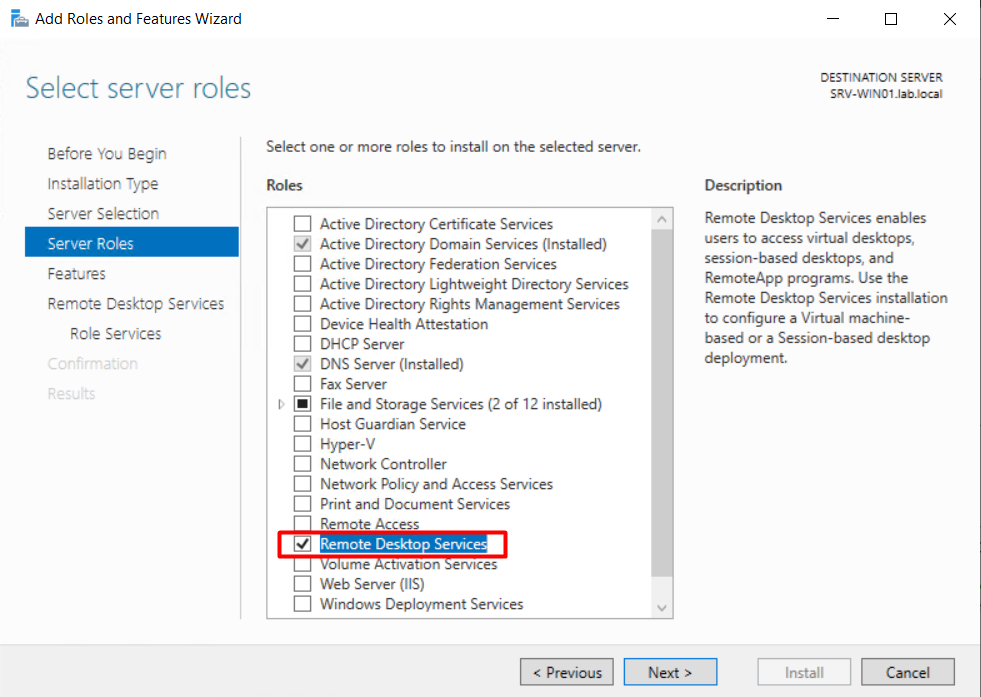The height and width of the screenshot is (697, 981).
Task: Go to Before You Begin step
Action: (107, 154)
